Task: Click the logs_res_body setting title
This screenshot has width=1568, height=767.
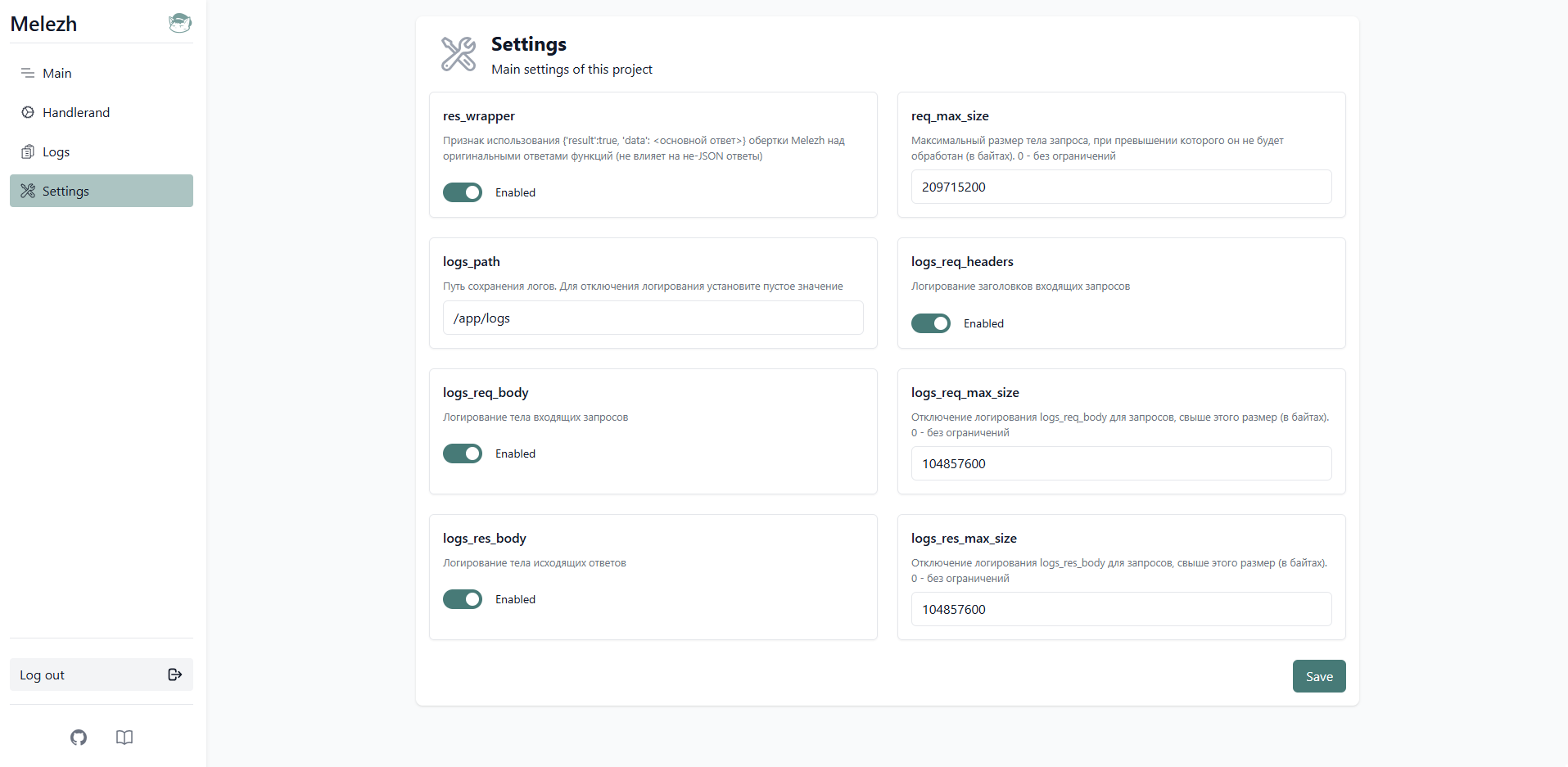Action: tap(485, 539)
